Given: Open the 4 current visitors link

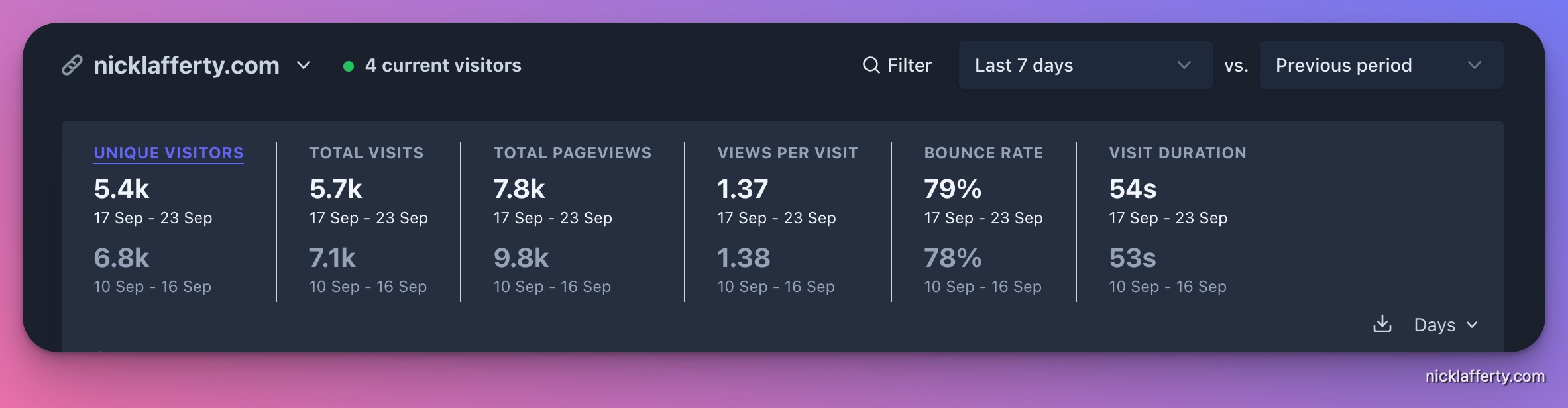Looking at the screenshot, I should point(443,65).
